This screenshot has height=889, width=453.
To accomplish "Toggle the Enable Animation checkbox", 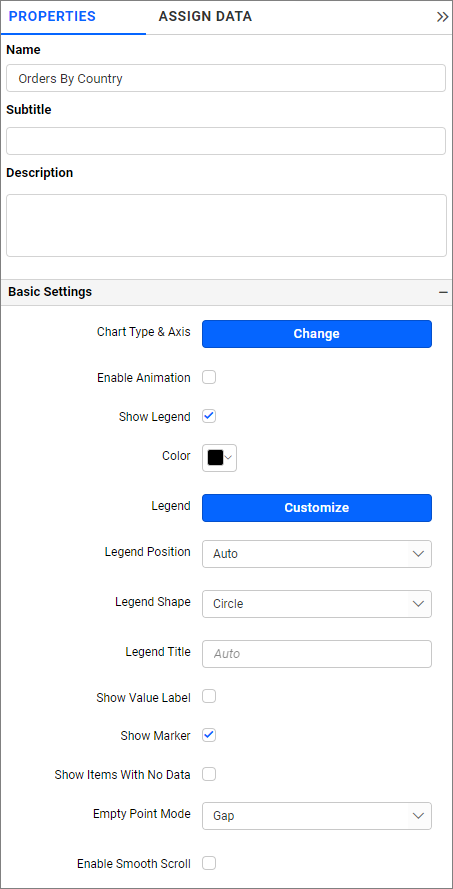I will click(209, 378).
